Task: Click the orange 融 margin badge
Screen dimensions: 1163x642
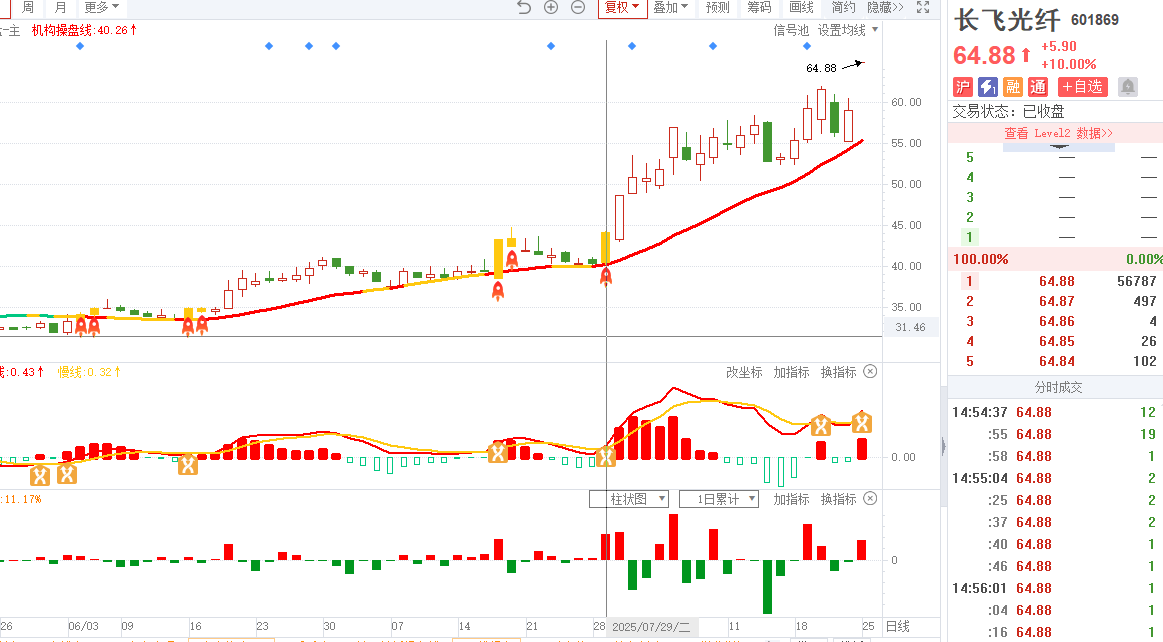Action: click(x=1013, y=87)
